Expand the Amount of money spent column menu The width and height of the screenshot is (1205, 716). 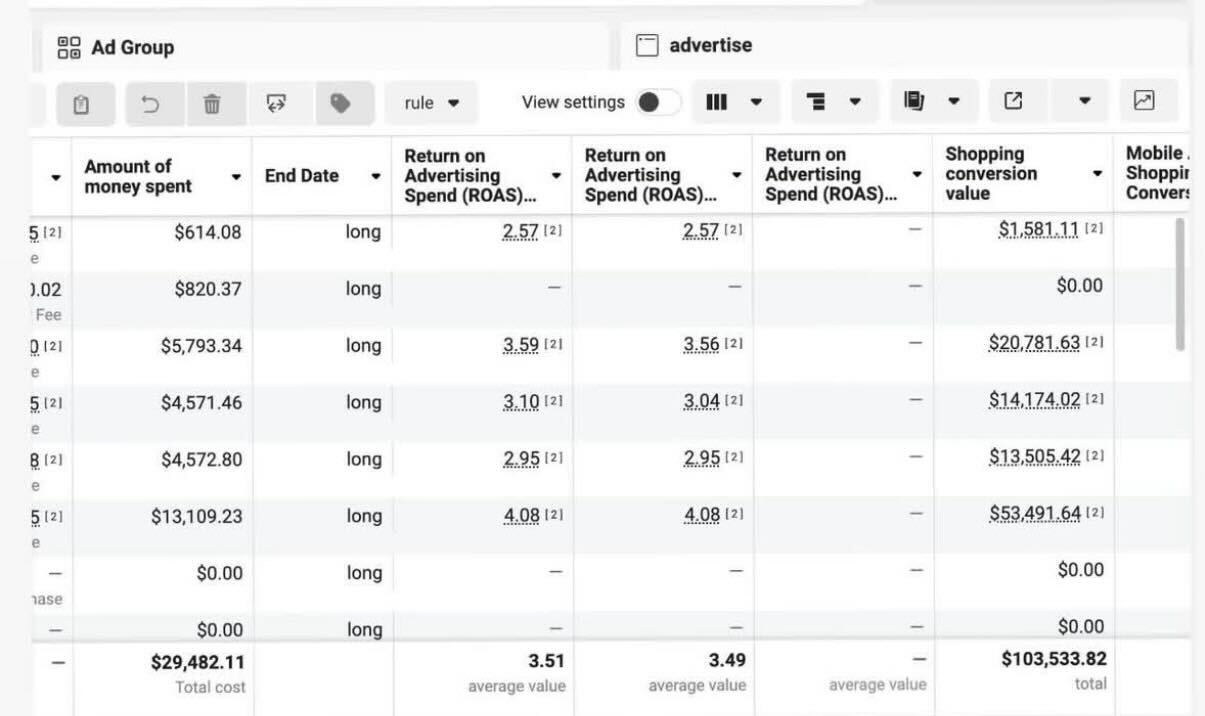tap(237, 177)
